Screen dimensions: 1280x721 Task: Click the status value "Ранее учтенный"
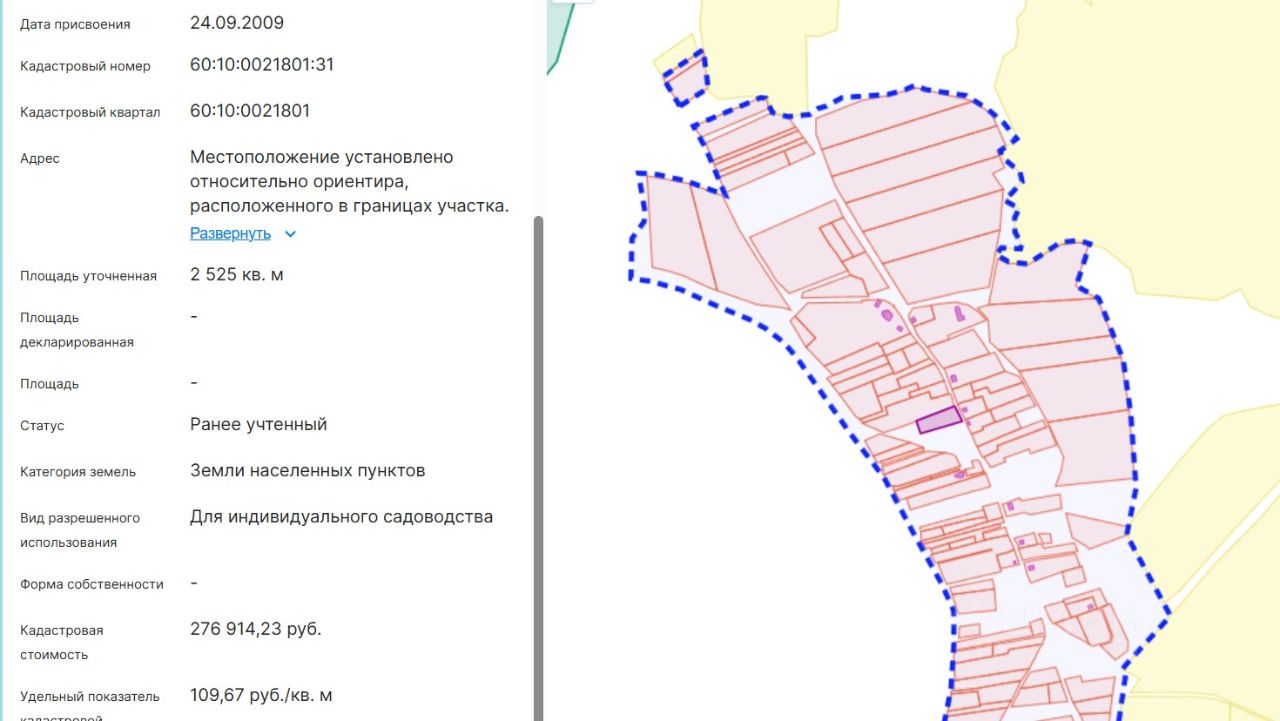tap(259, 424)
